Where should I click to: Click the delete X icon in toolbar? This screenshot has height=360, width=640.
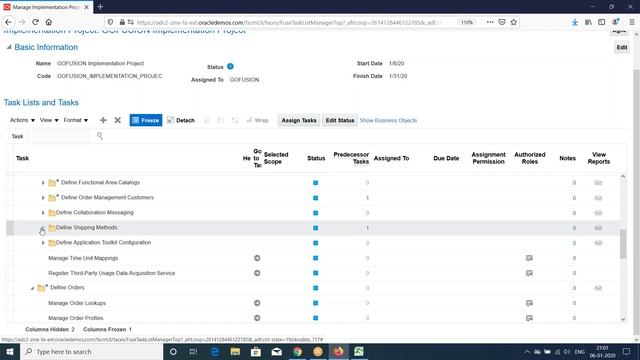(x=118, y=120)
